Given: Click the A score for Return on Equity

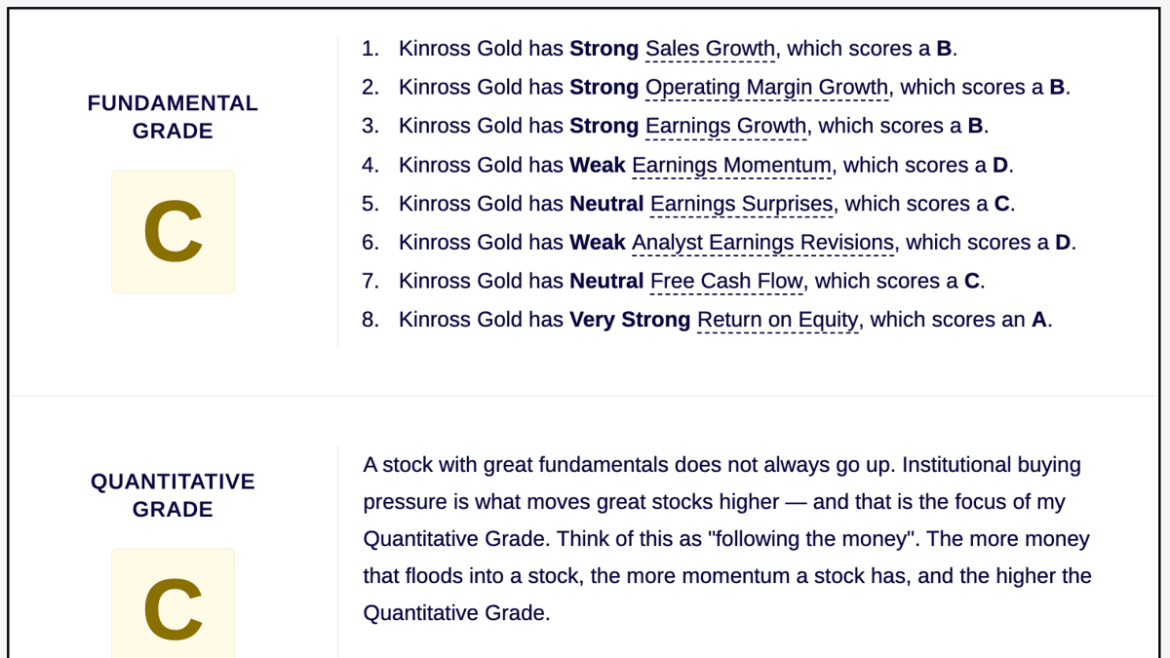Looking at the screenshot, I should pos(1039,320).
